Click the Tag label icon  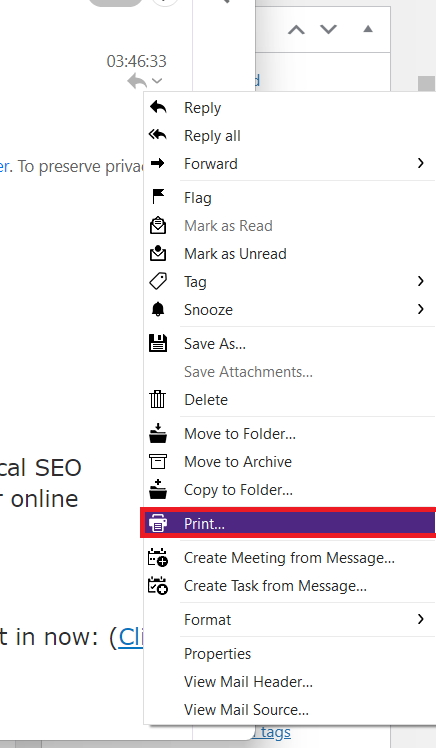click(158, 281)
